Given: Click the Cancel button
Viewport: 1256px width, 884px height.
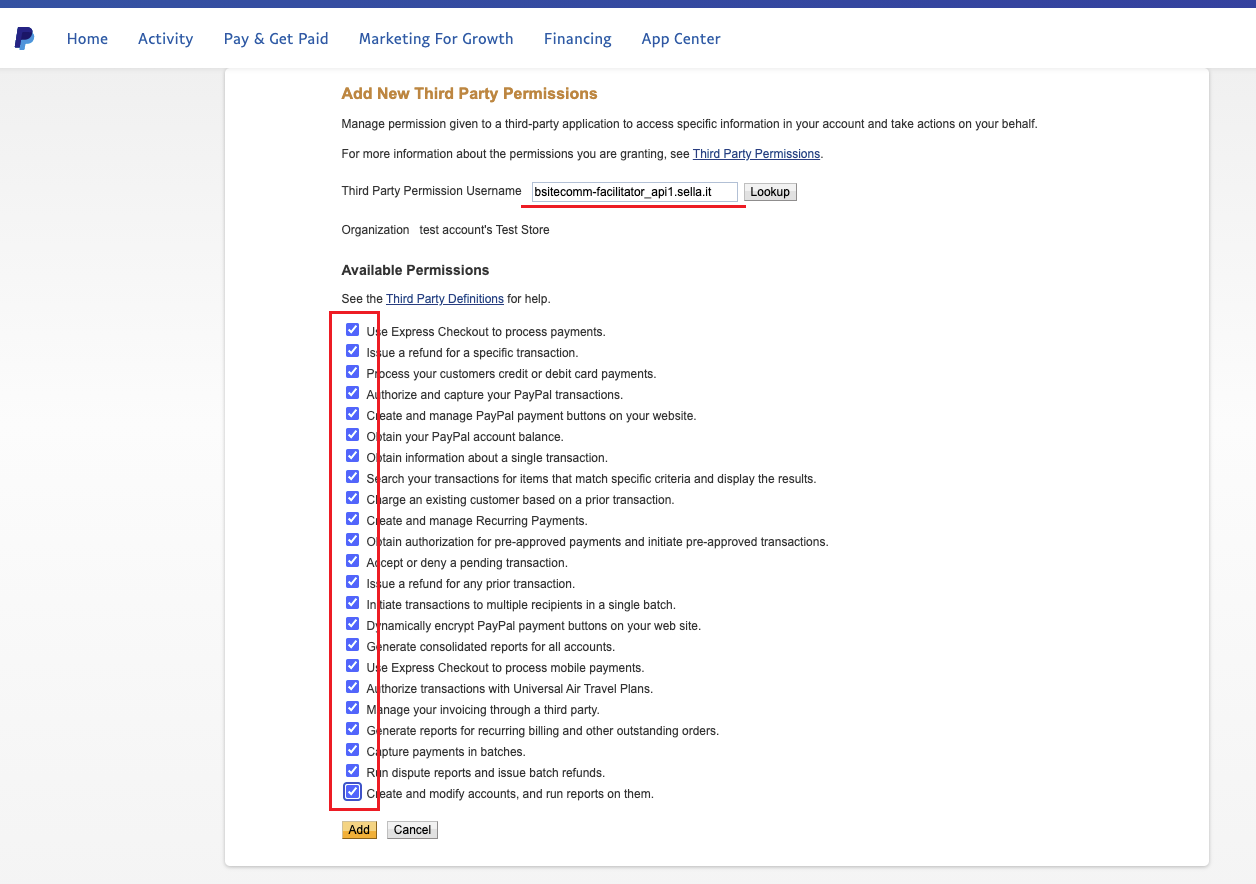Looking at the screenshot, I should click(412, 830).
